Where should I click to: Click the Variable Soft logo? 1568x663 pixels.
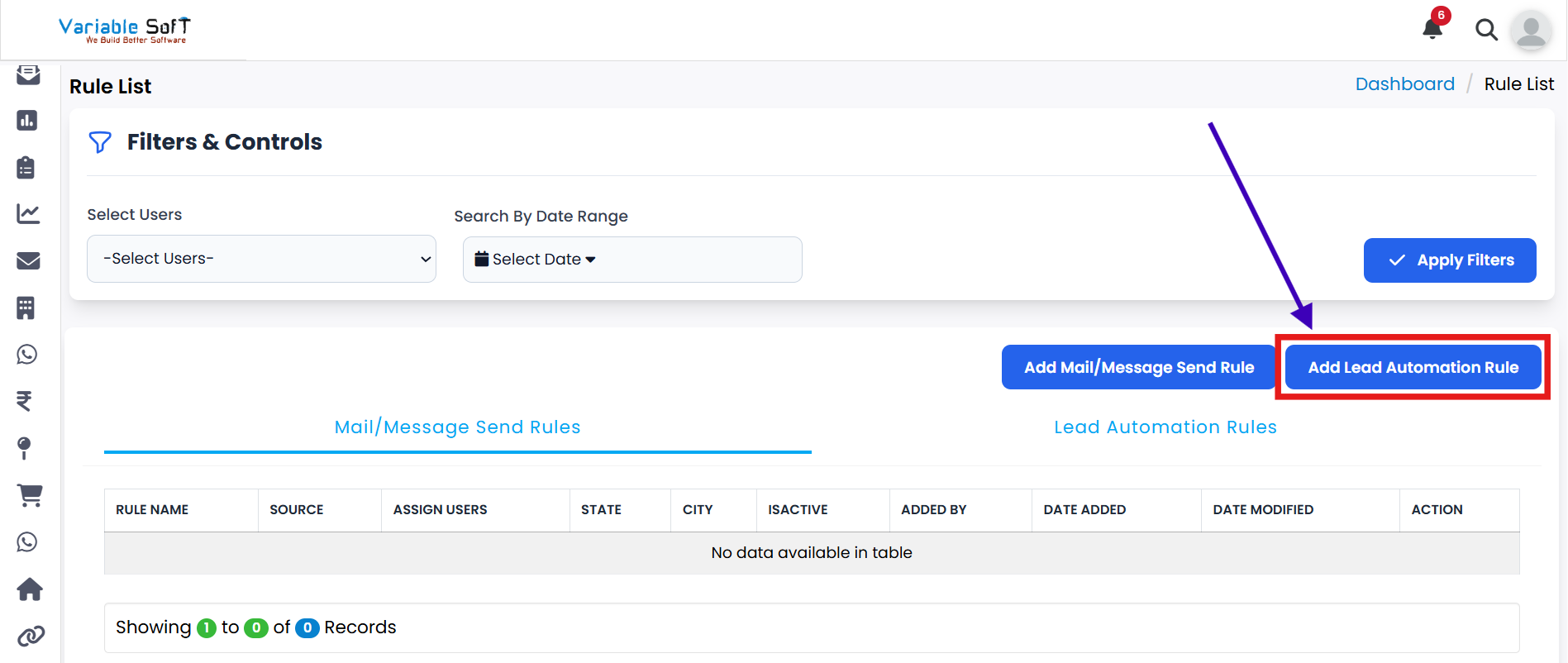click(125, 30)
